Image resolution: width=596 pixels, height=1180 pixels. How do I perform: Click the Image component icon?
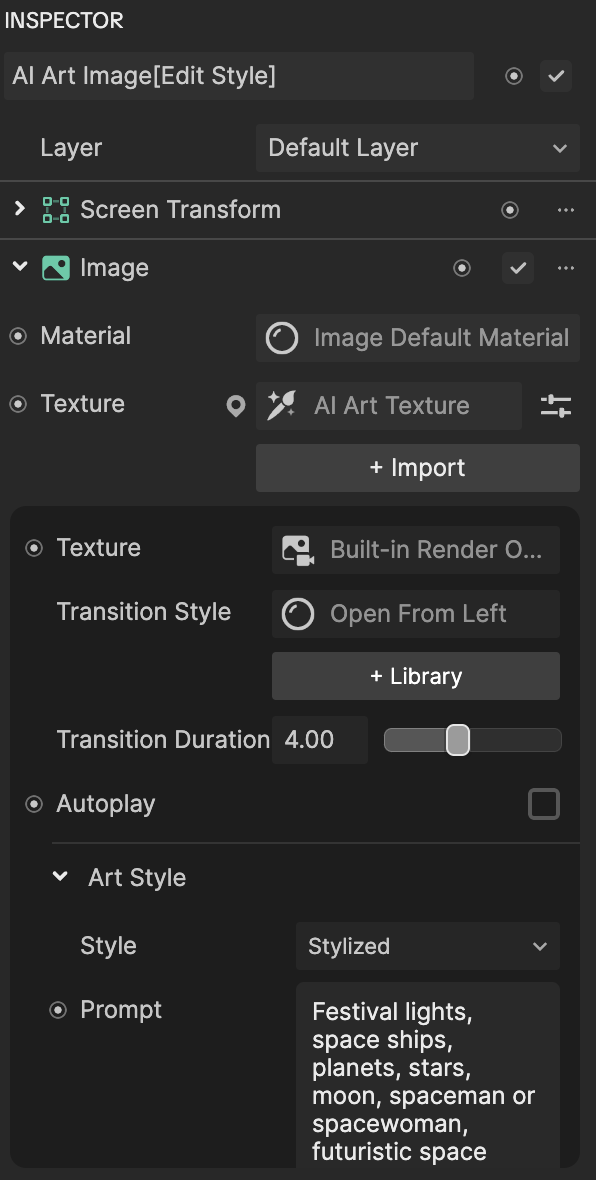pos(56,268)
